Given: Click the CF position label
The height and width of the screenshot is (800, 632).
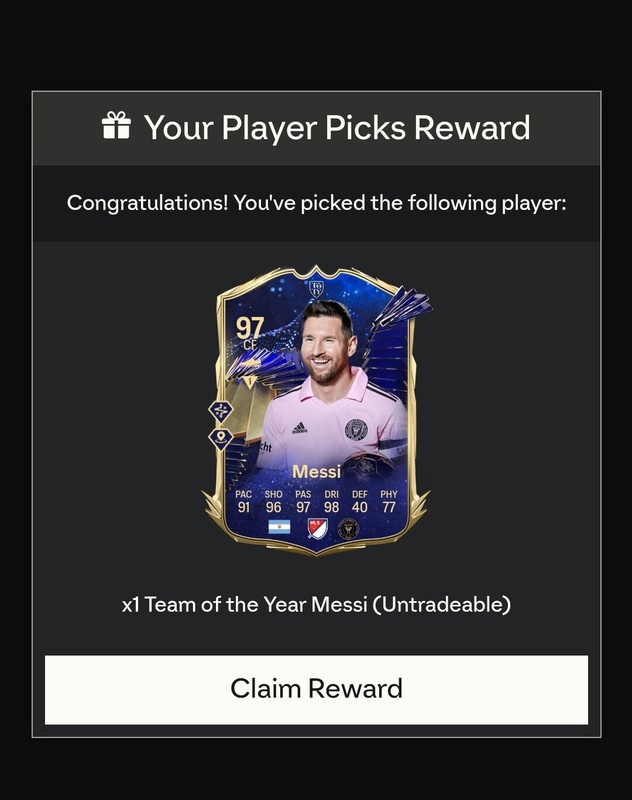Looking at the screenshot, I should tap(250, 345).
